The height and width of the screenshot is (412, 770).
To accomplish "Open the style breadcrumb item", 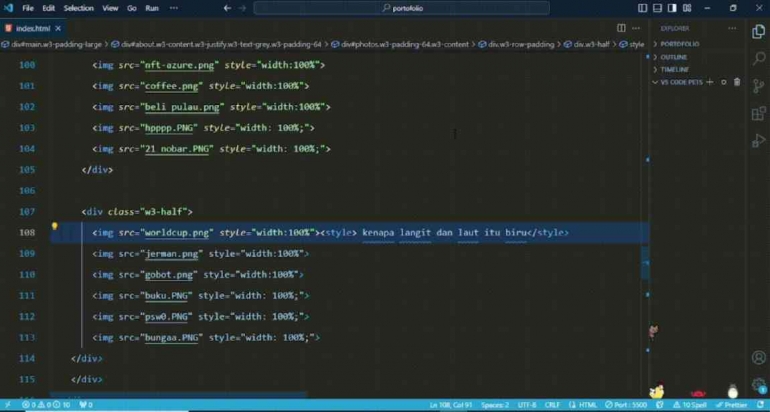I will [x=632, y=44].
